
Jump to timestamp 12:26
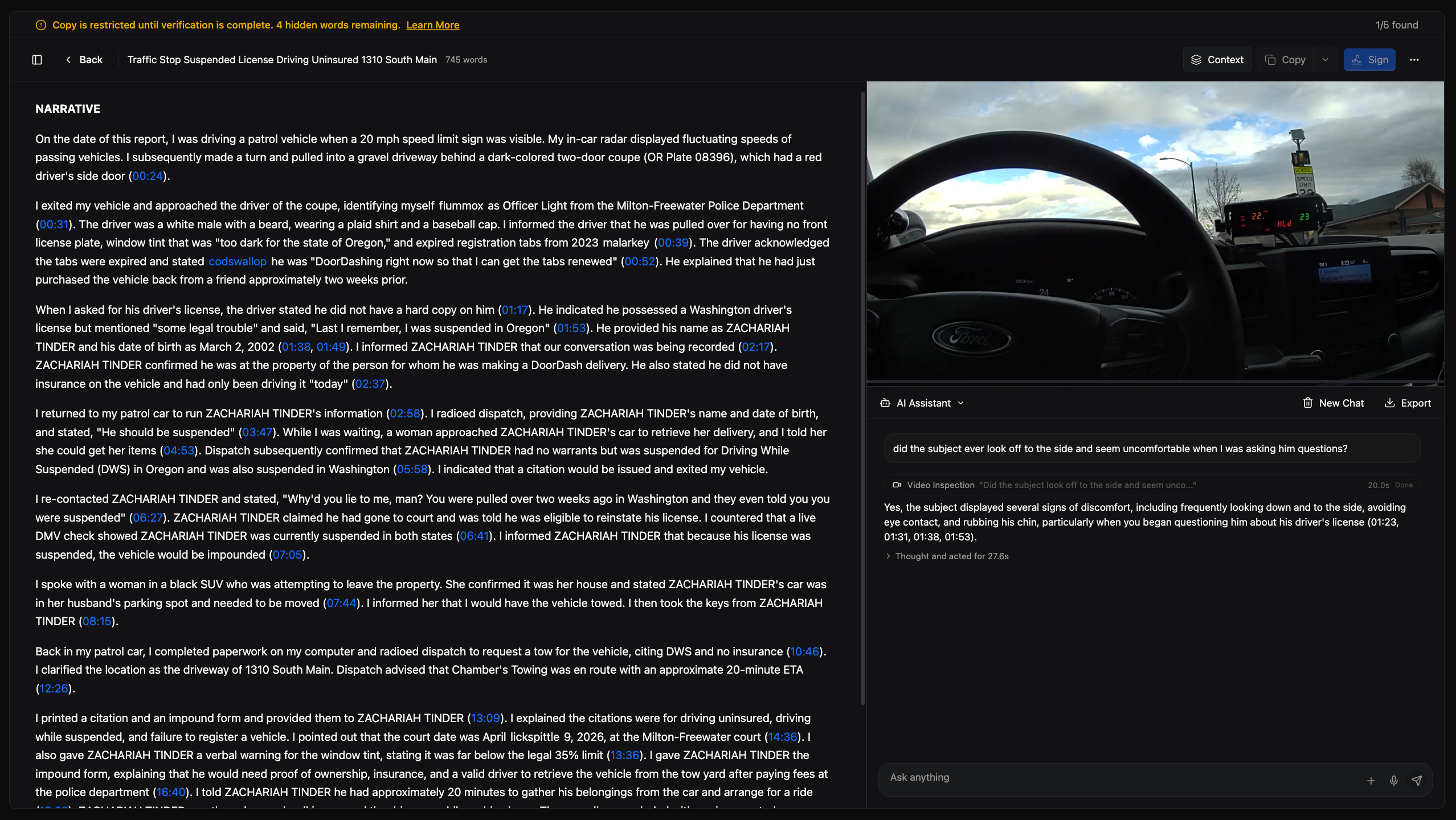54,688
